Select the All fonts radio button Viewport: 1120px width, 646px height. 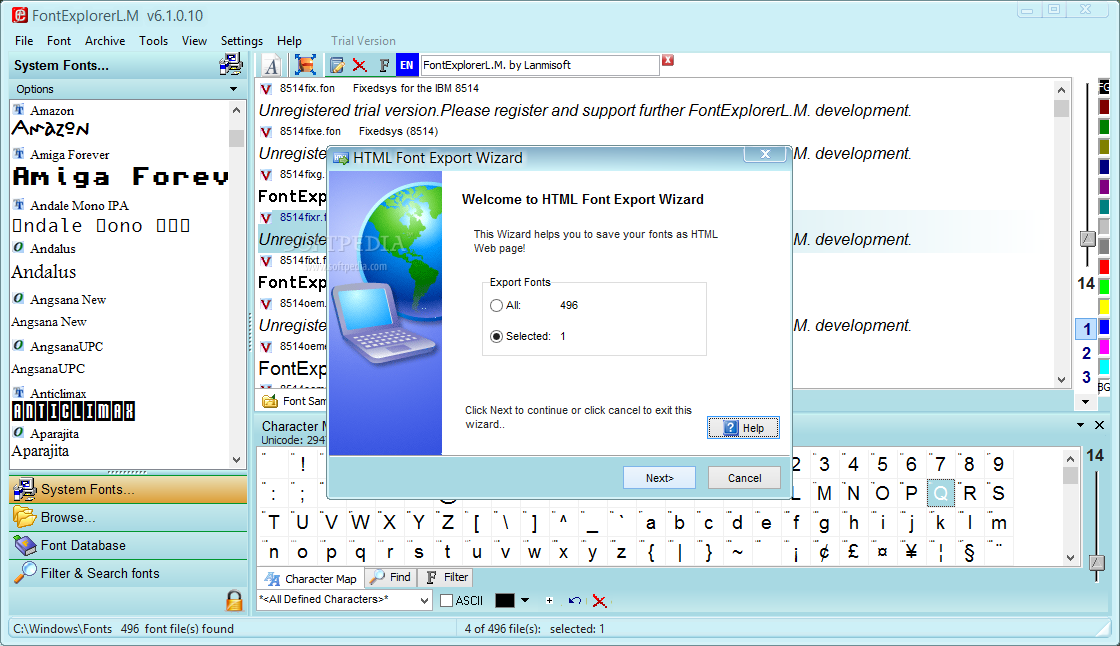tap(496, 305)
